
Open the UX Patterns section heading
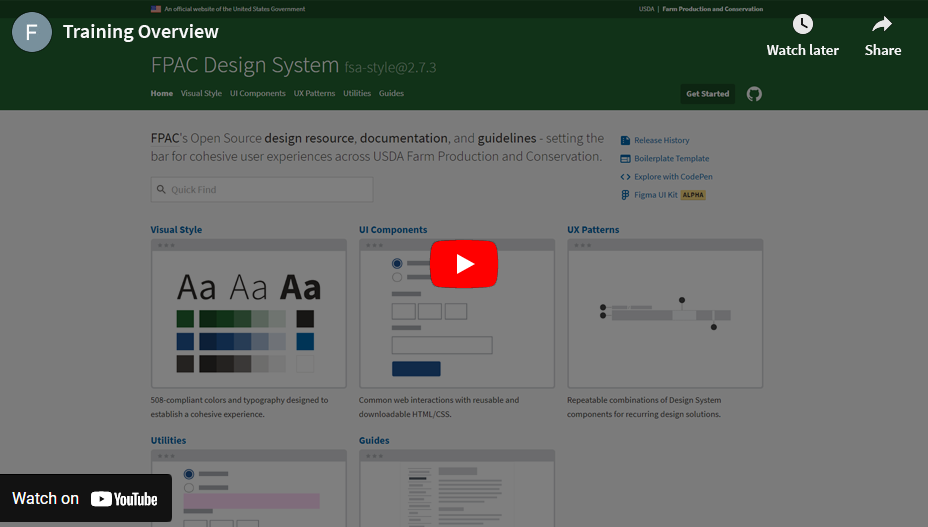point(593,230)
